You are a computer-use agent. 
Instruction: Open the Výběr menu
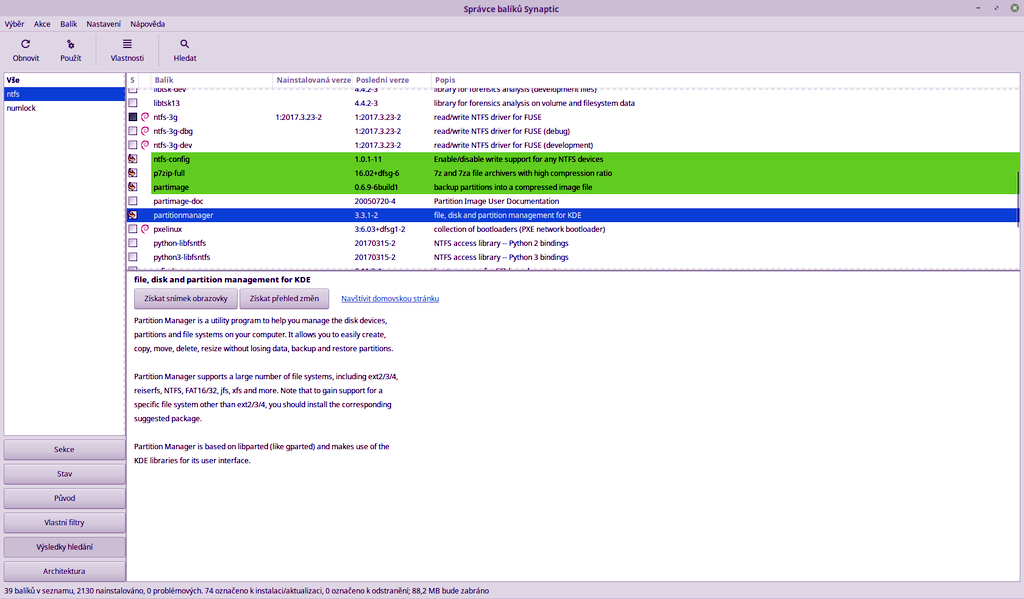14,23
